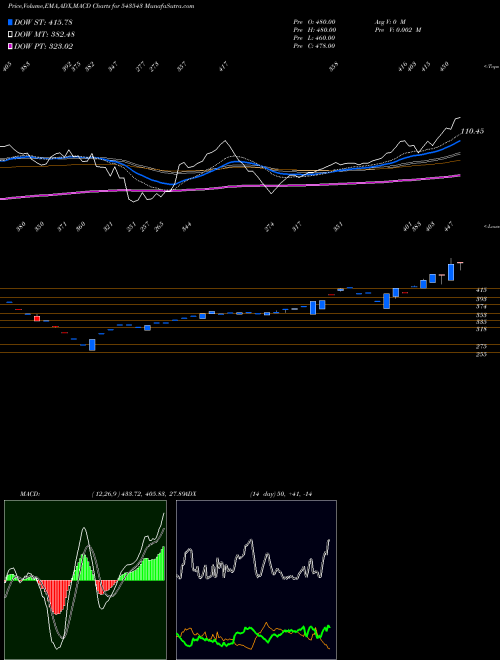Click the magenta DOW PT legend swatch
This screenshot has height=660, width=500.
click(10, 46)
